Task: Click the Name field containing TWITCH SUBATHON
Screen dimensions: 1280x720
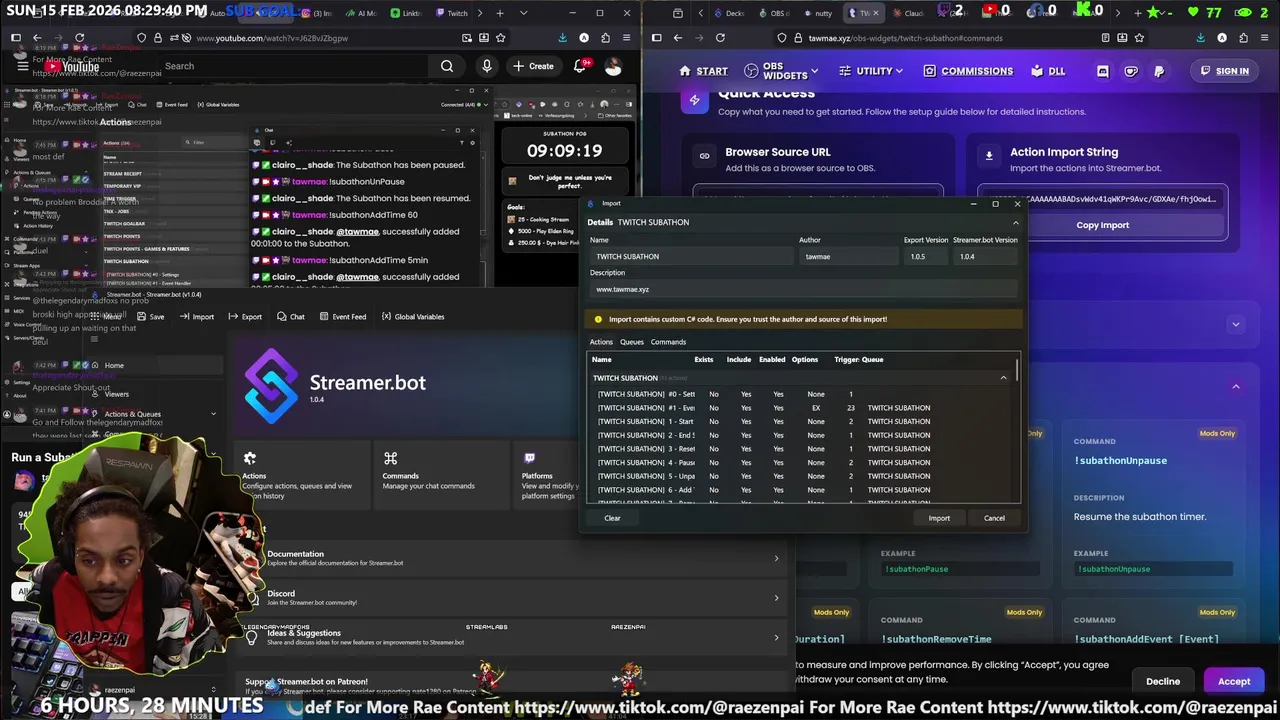Action: pyautogui.click(x=690, y=256)
